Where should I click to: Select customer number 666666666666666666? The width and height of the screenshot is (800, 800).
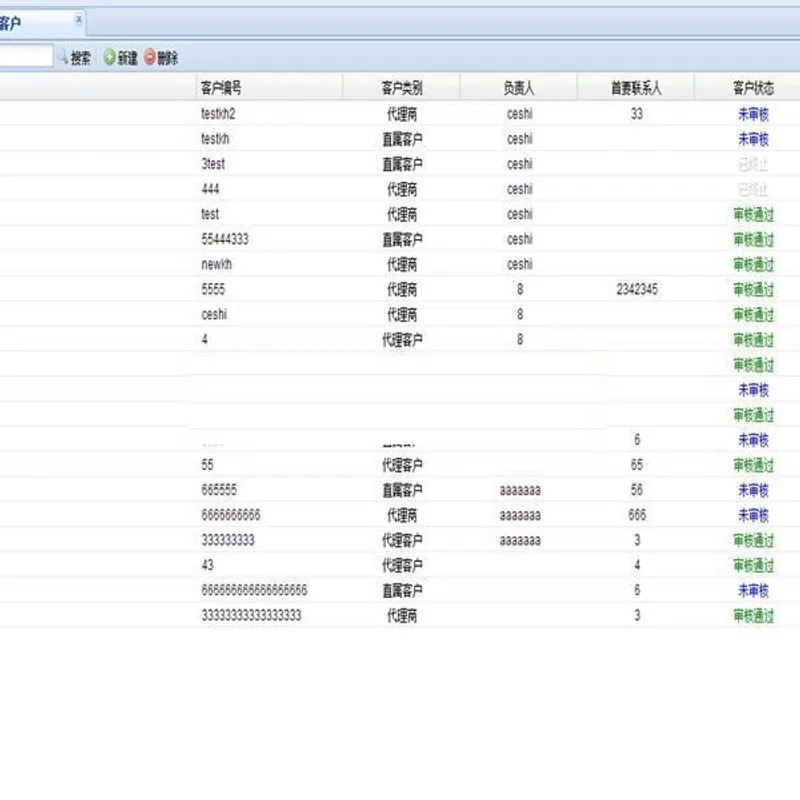[x=254, y=590]
